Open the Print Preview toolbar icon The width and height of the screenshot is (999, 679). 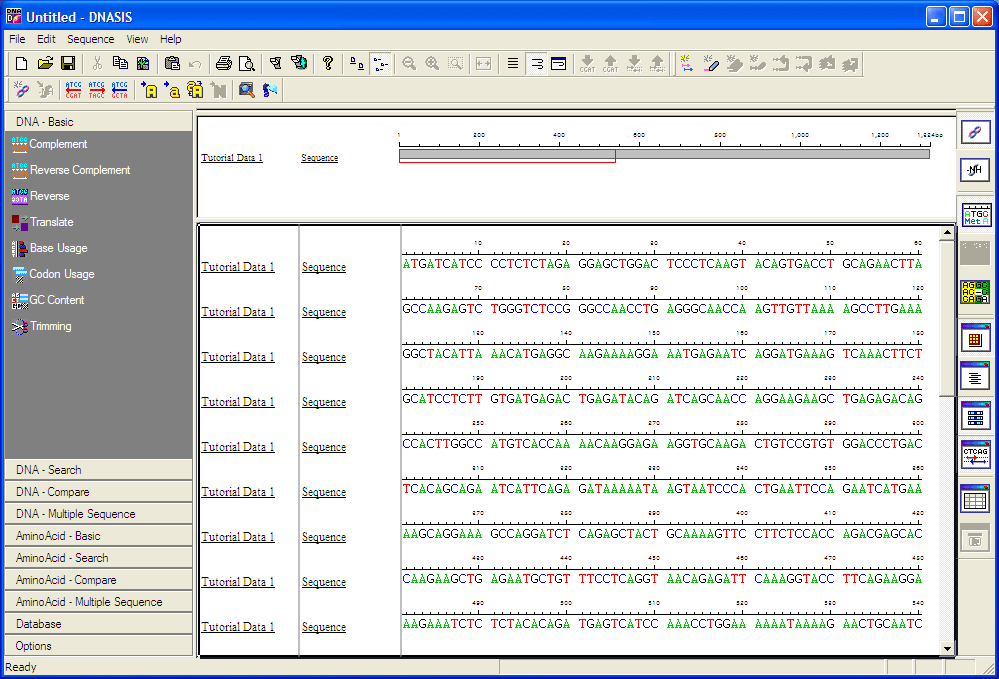[246, 63]
